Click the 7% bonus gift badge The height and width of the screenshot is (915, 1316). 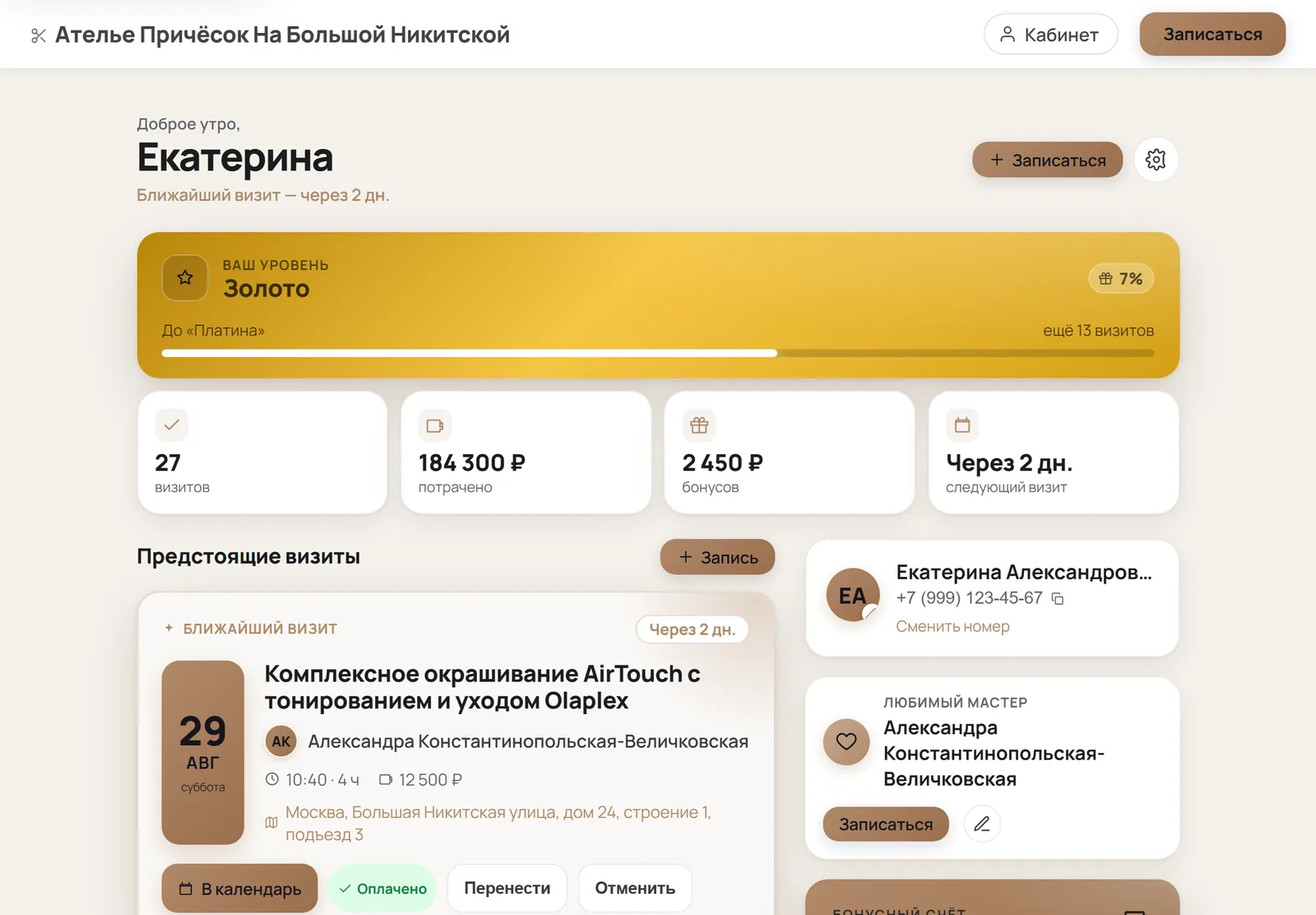[1121, 279]
